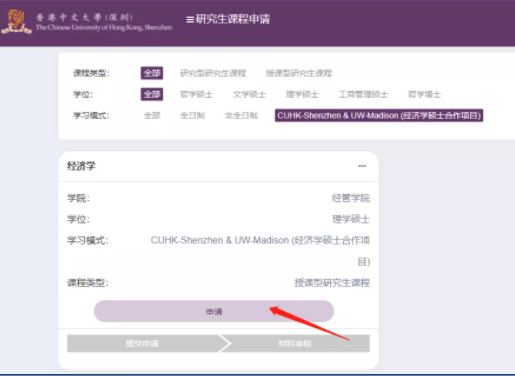The image size is (515, 376).
Task: Click the 理学硕士 value in the card
Action: pos(351,219)
